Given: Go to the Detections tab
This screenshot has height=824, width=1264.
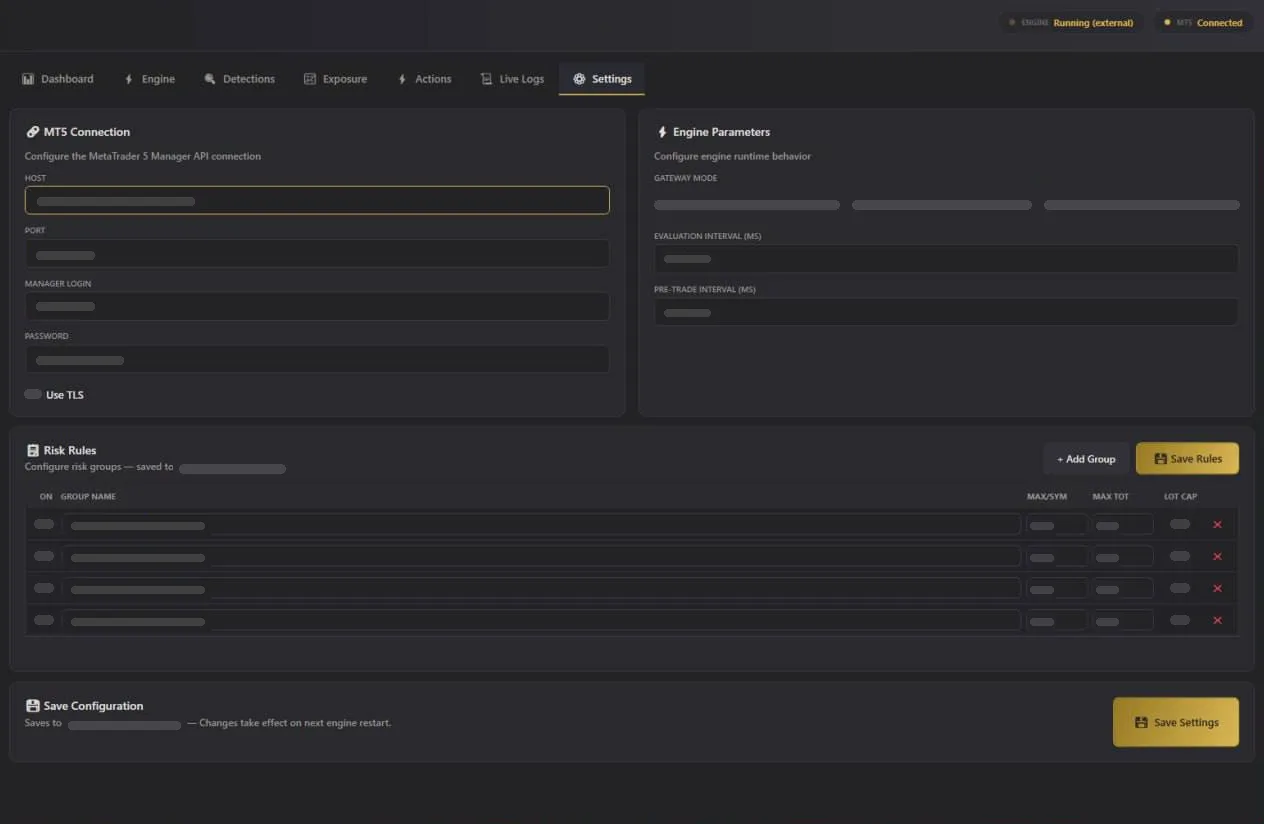Looking at the screenshot, I should pyautogui.click(x=239, y=79).
